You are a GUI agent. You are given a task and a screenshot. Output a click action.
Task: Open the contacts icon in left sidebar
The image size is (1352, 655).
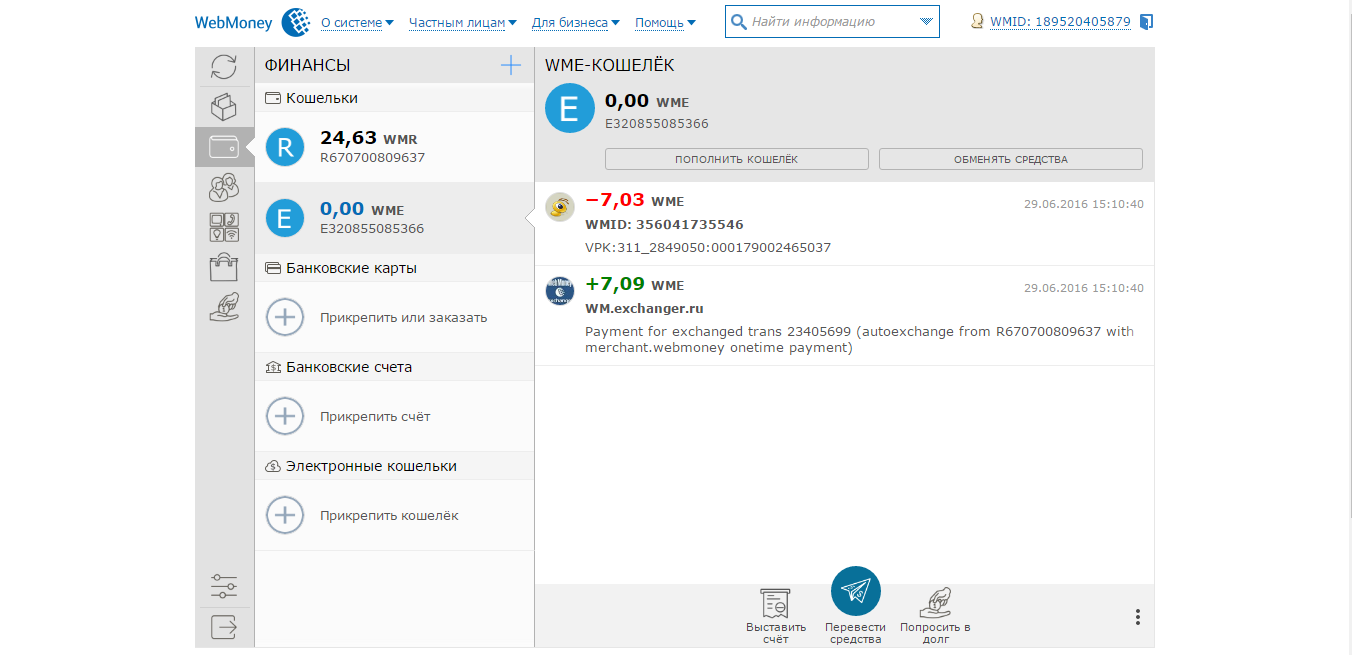click(224, 187)
